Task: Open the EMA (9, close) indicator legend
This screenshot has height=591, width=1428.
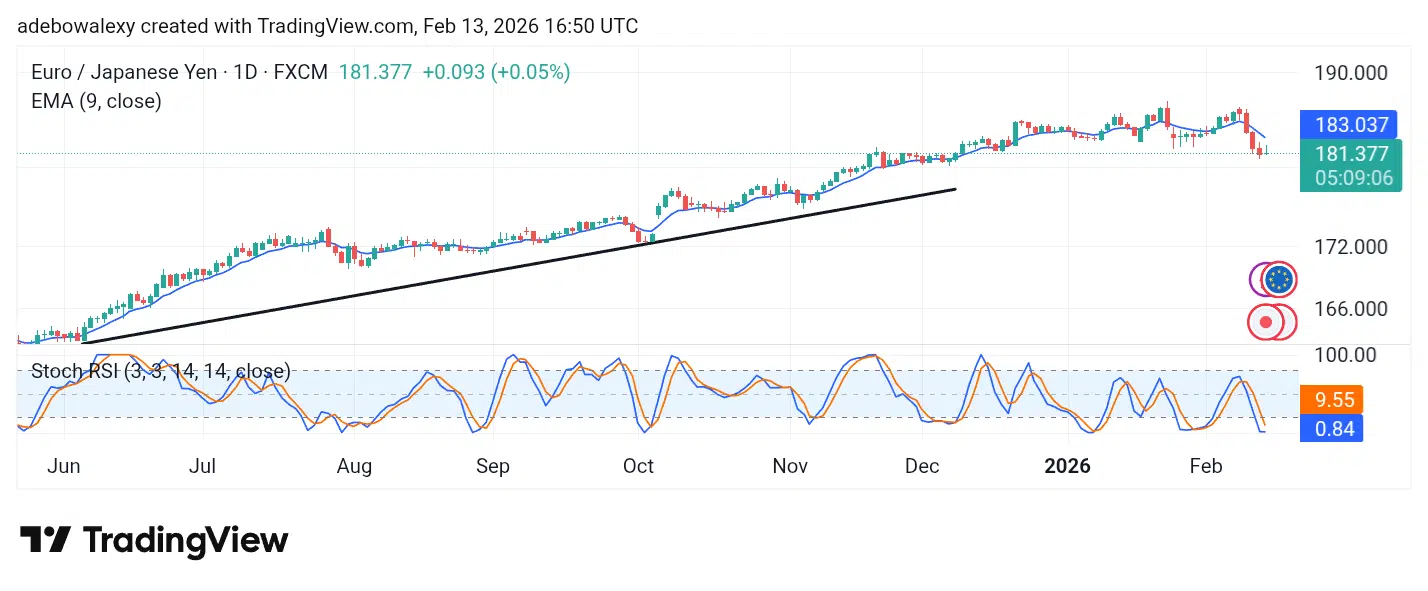Action: pos(96,100)
